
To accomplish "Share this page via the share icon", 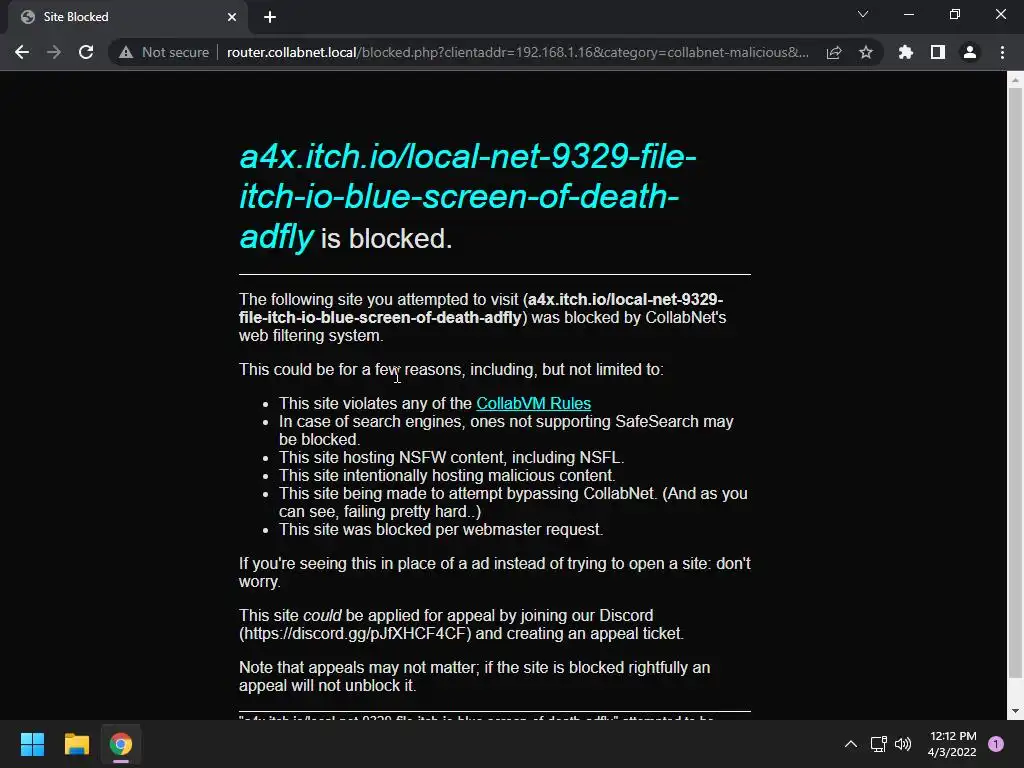I will tap(834, 52).
